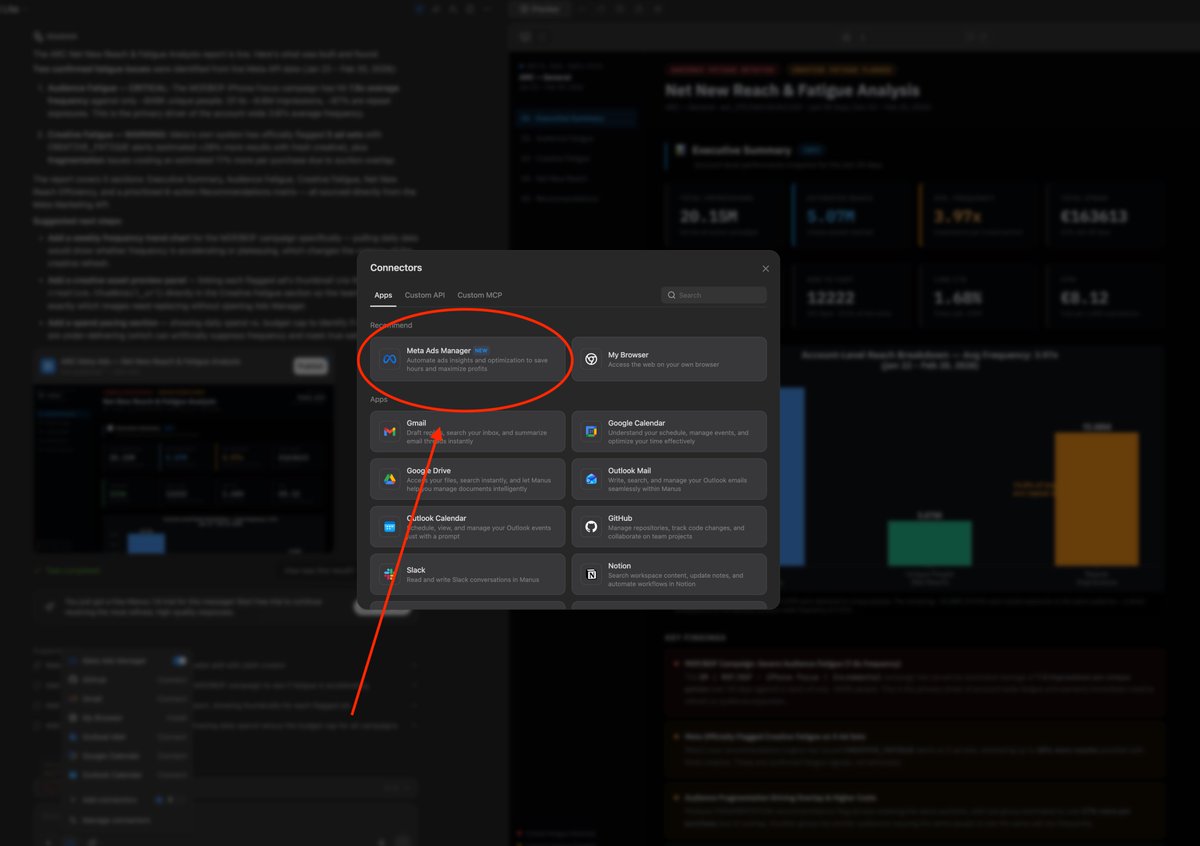Image resolution: width=1200 pixels, height=846 pixels.
Task: Open the GitHub octocat icon
Action: click(x=591, y=526)
